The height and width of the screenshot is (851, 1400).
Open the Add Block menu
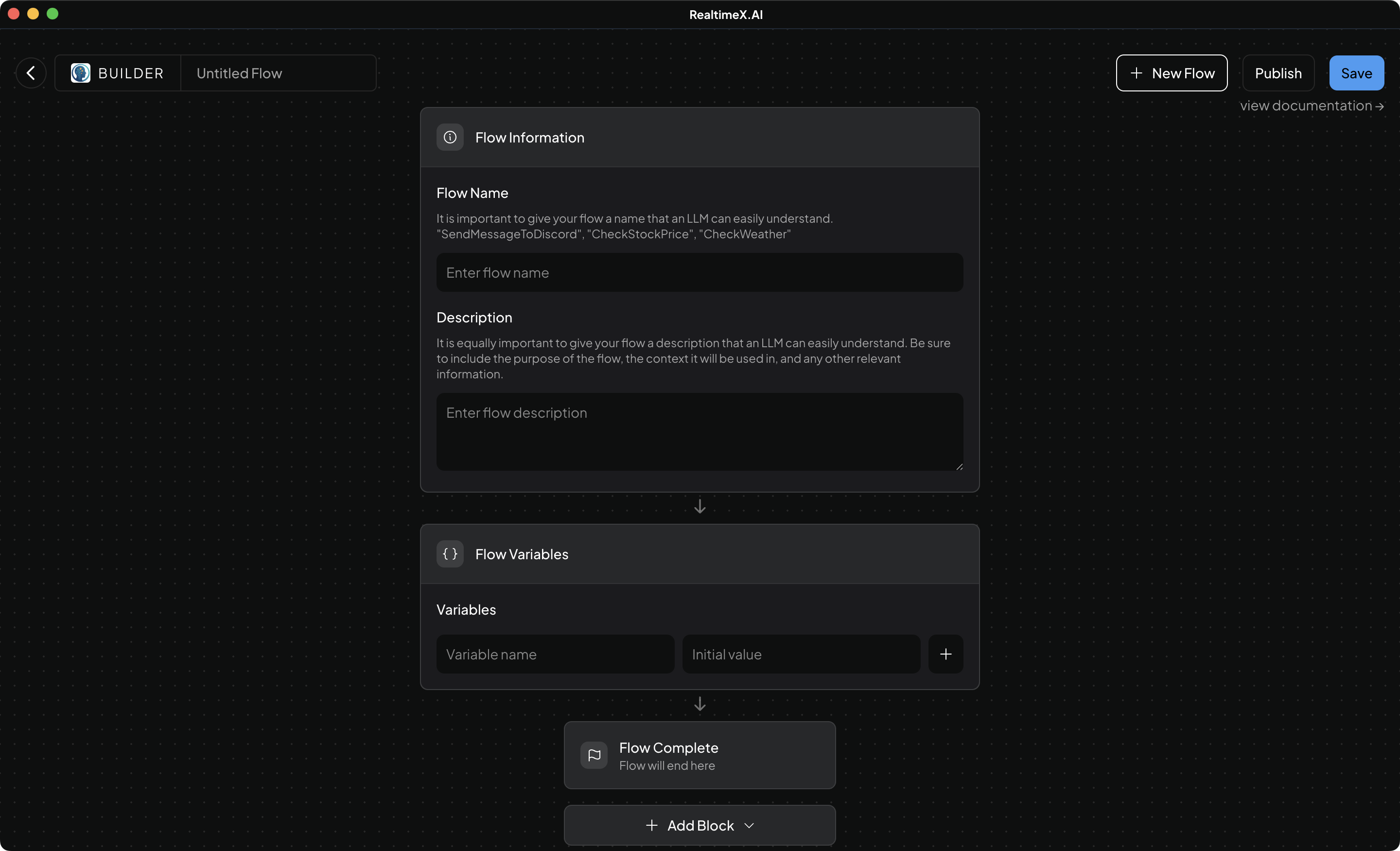700,825
